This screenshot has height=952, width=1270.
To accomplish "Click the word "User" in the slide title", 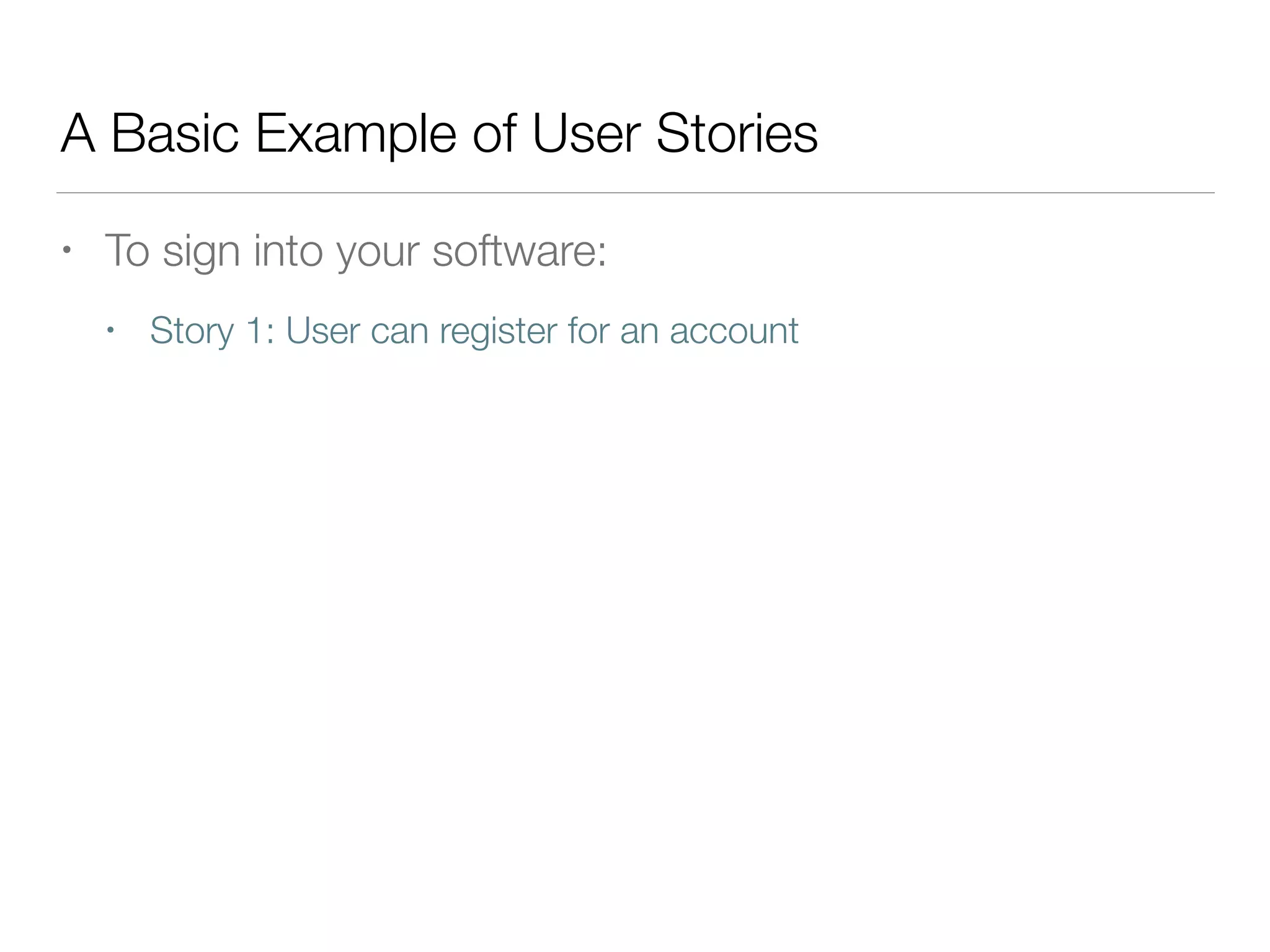I will pos(586,133).
